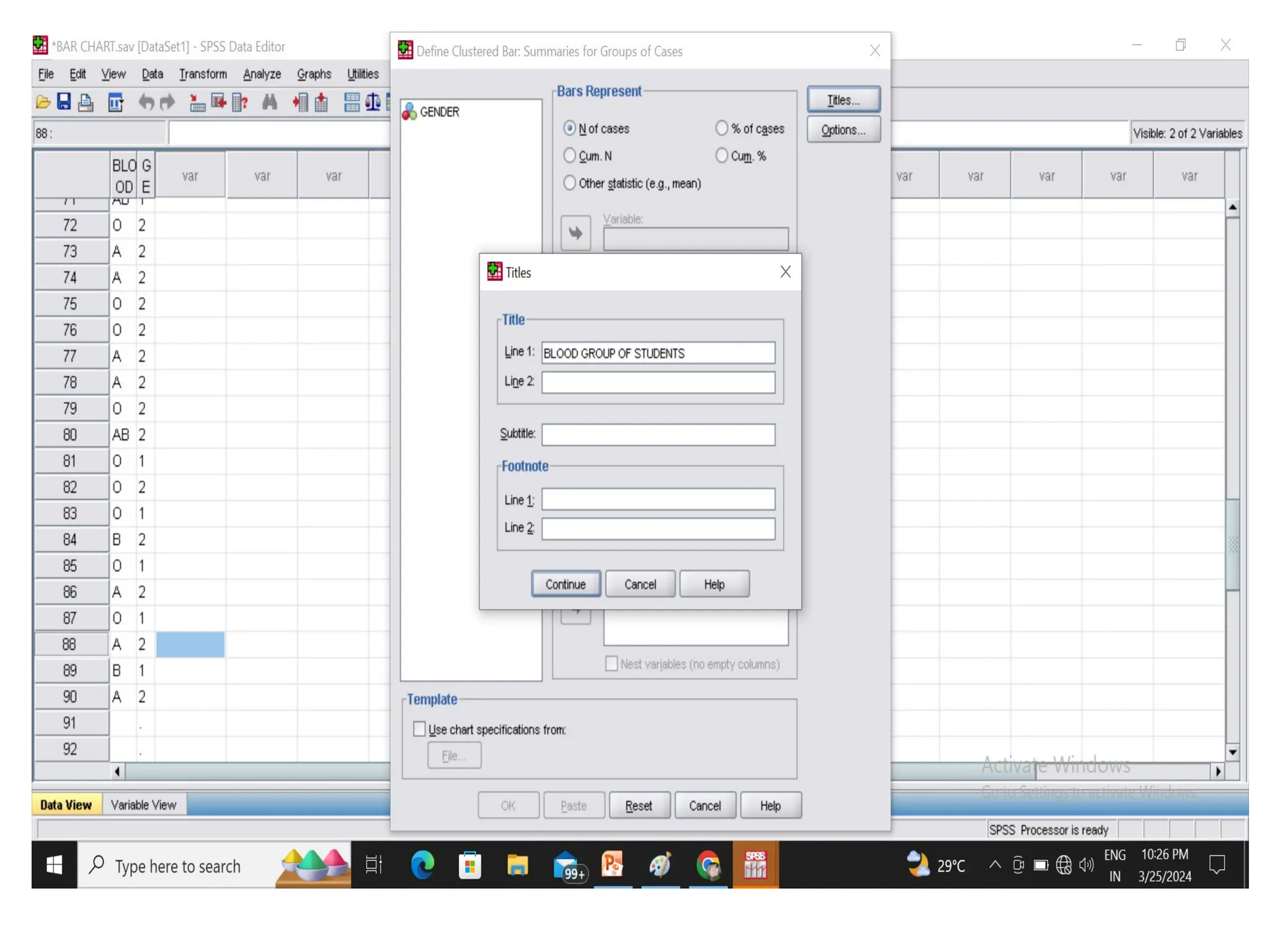Click the vertical scrollbar thumb of data grid

click(x=1232, y=544)
